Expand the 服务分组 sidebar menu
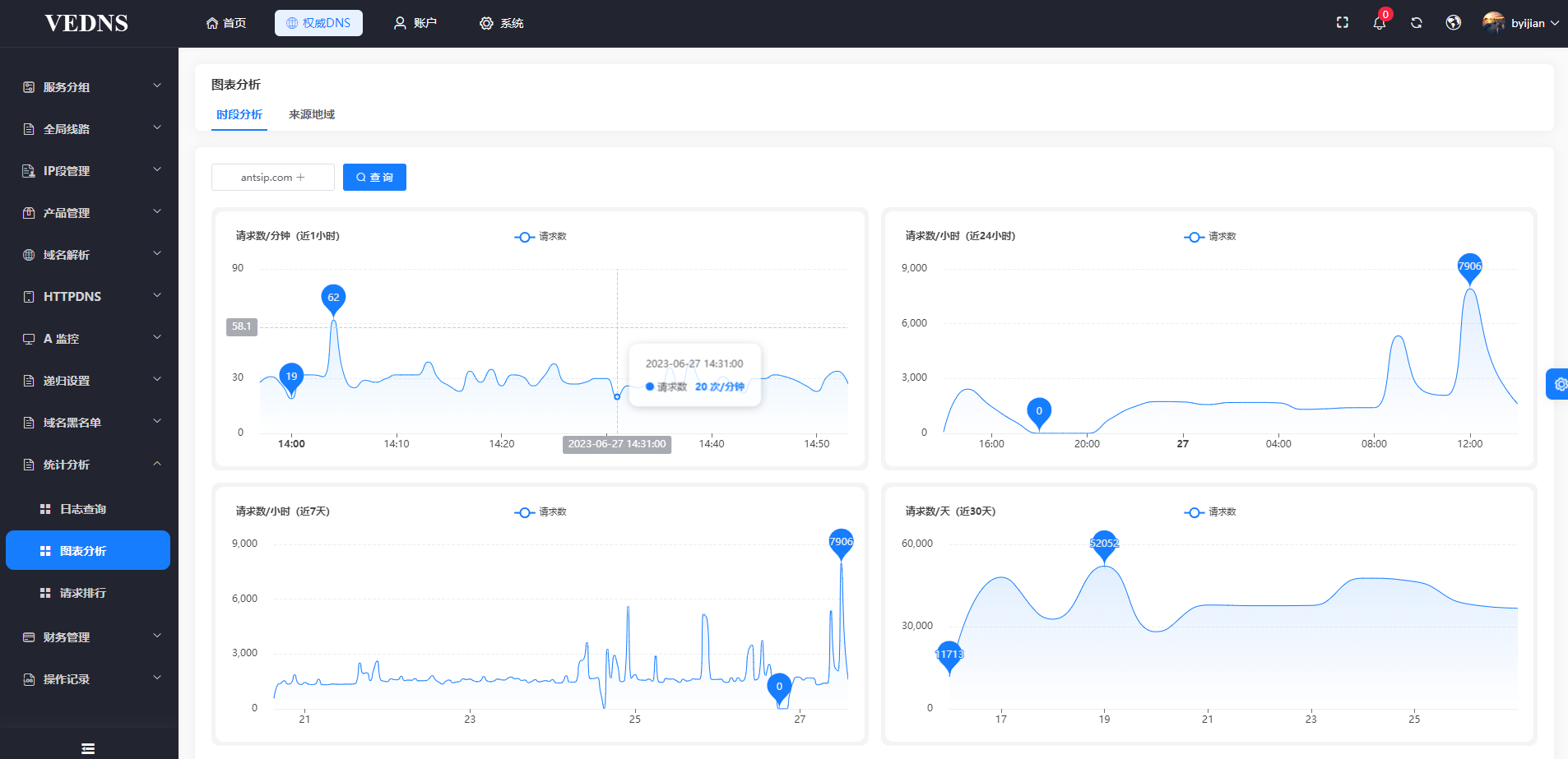 [x=89, y=87]
